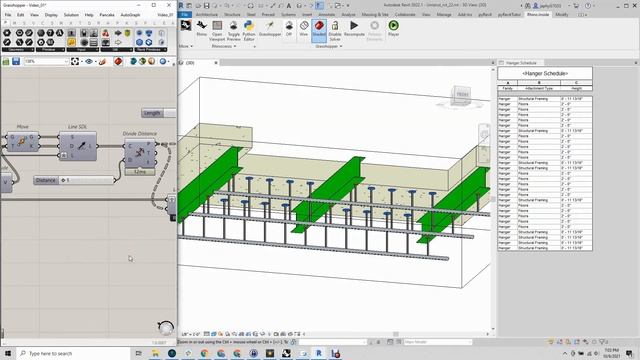Image resolution: width=640 pixels, height=360 pixels.
Task: Click Open Viewport in Rhinoceros panel
Action: click(x=217, y=31)
